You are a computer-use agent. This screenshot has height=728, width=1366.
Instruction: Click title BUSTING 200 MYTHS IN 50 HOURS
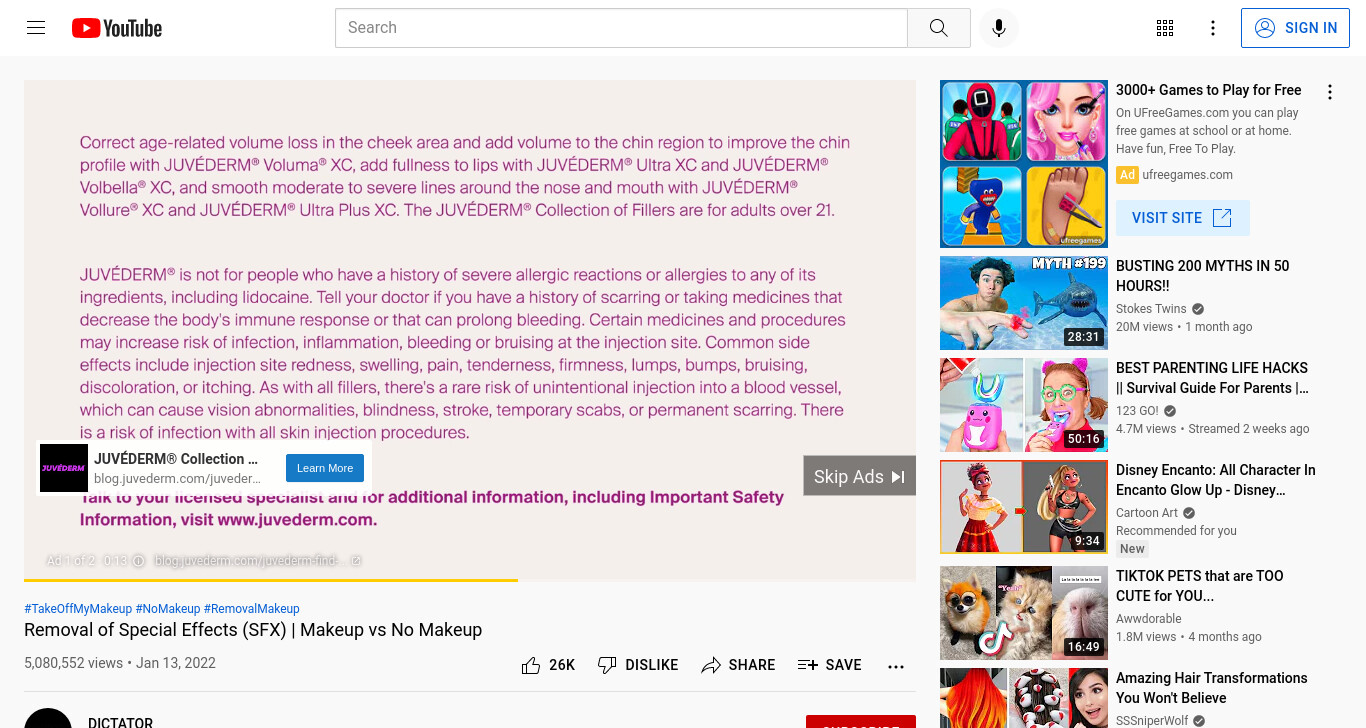pyautogui.click(x=1203, y=276)
